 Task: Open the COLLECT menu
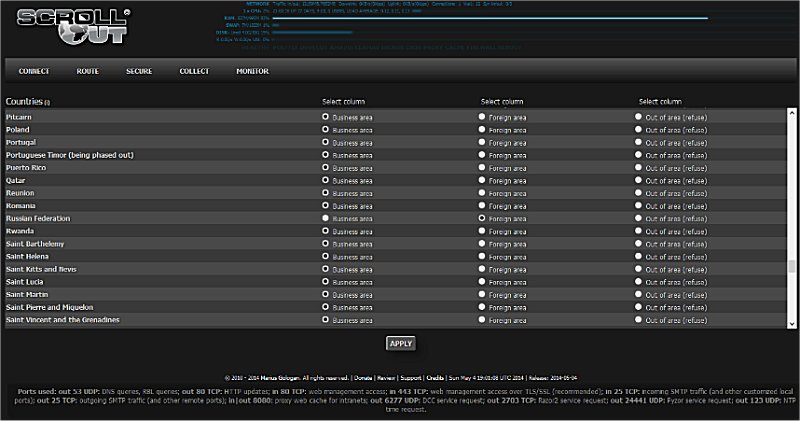point(194,72)
